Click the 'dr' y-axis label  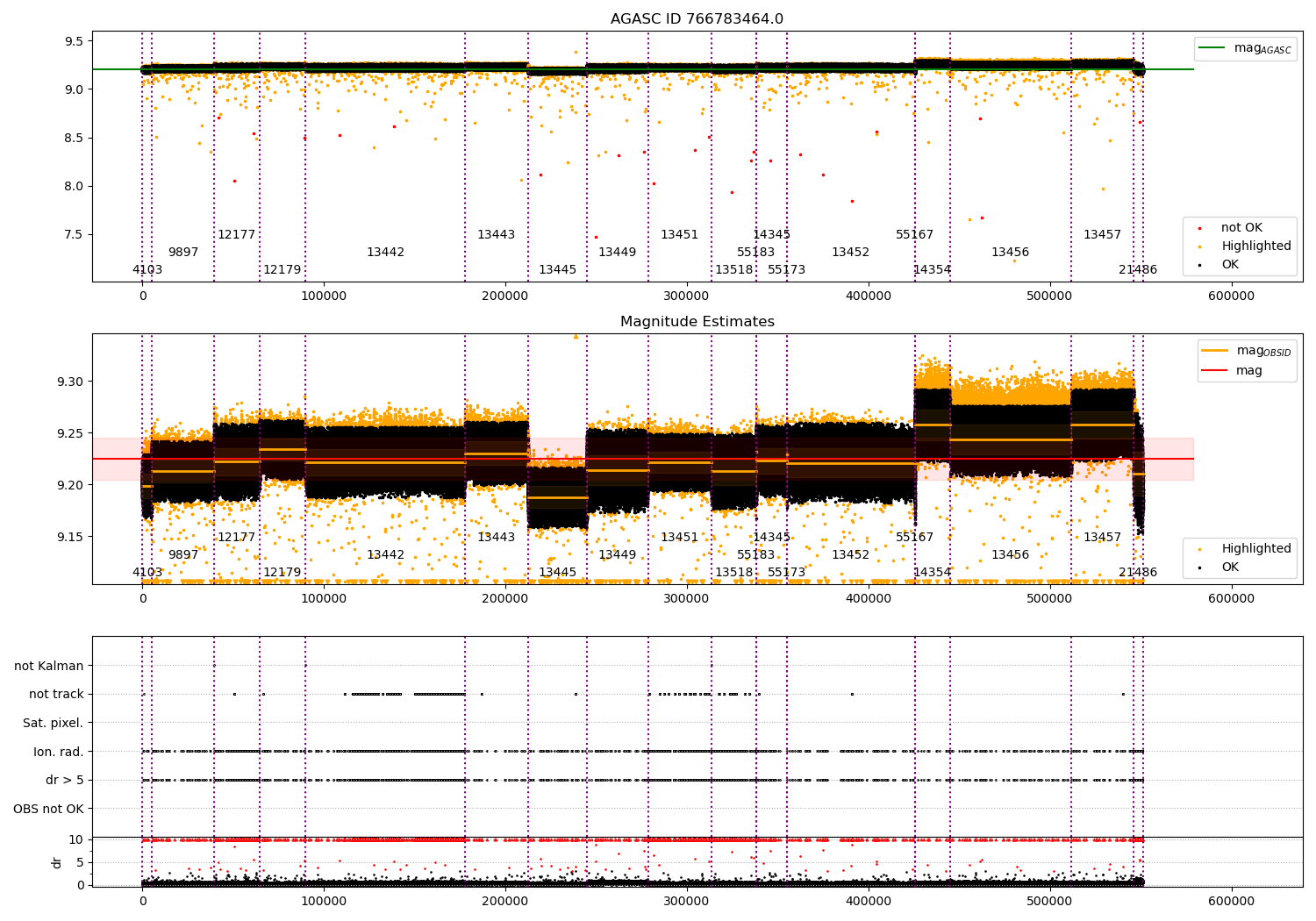coord(57,862)
